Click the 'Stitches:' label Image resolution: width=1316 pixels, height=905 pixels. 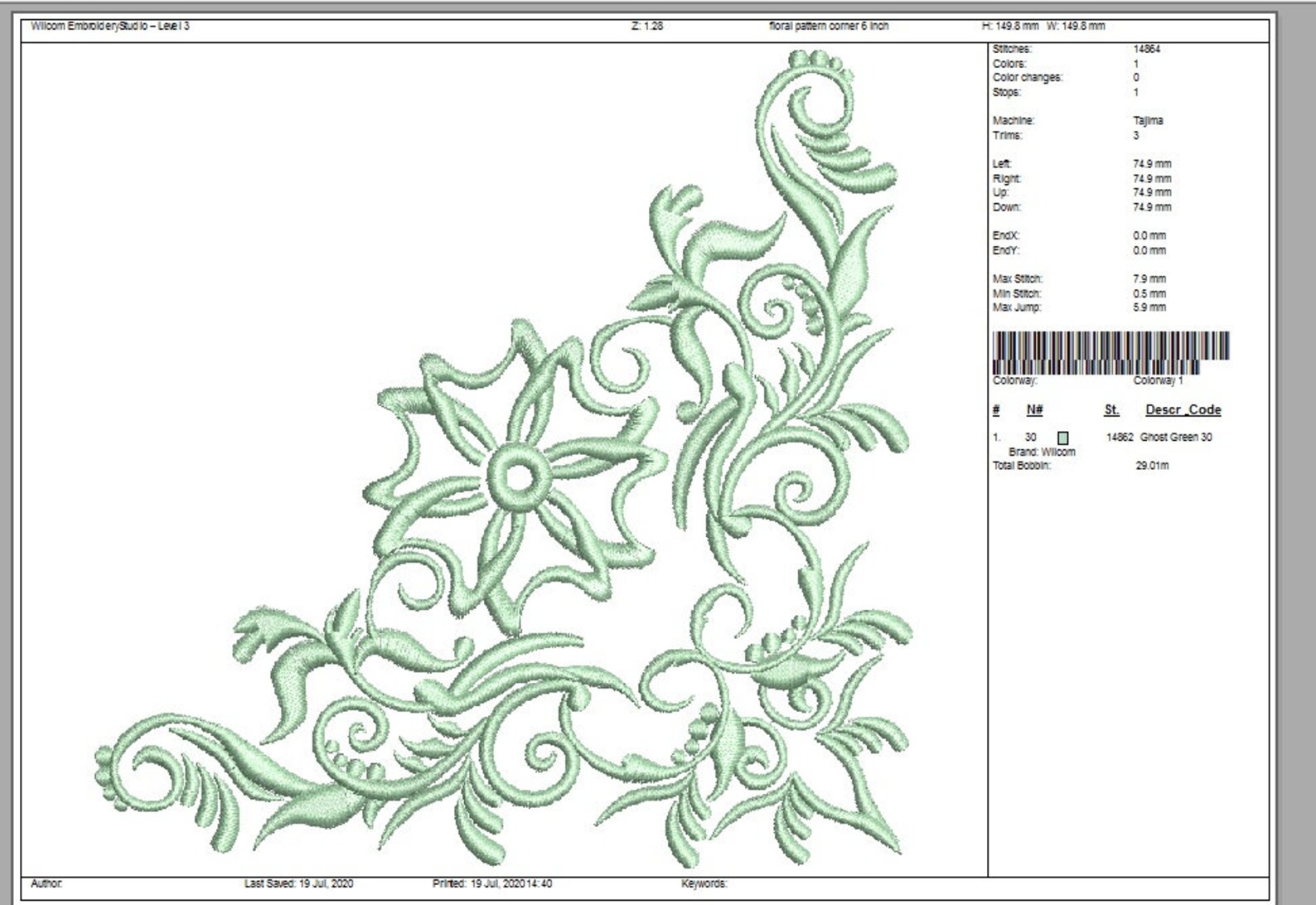click(1012, 50)
